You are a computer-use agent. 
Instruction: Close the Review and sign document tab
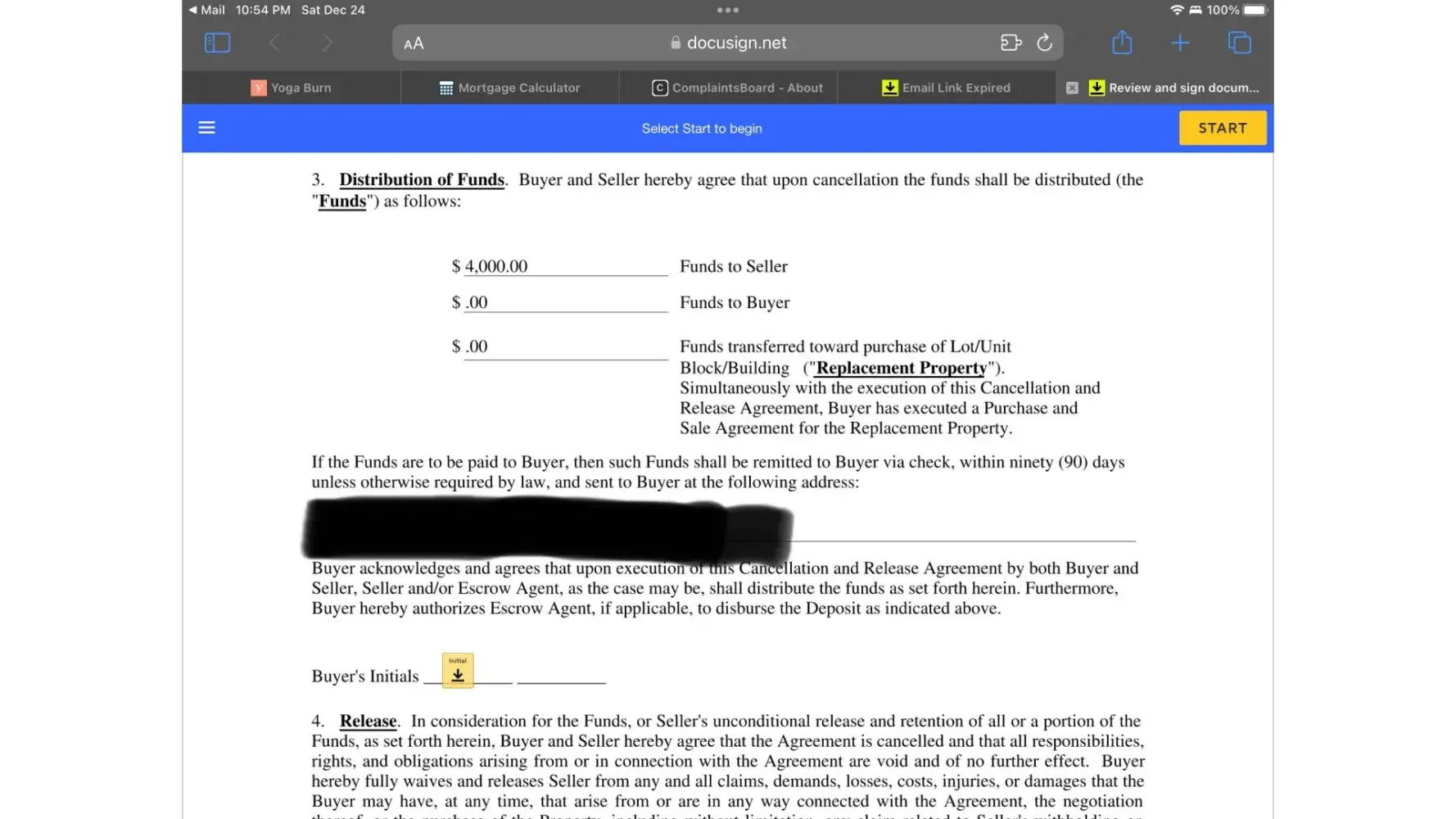tap(1072, 88)
